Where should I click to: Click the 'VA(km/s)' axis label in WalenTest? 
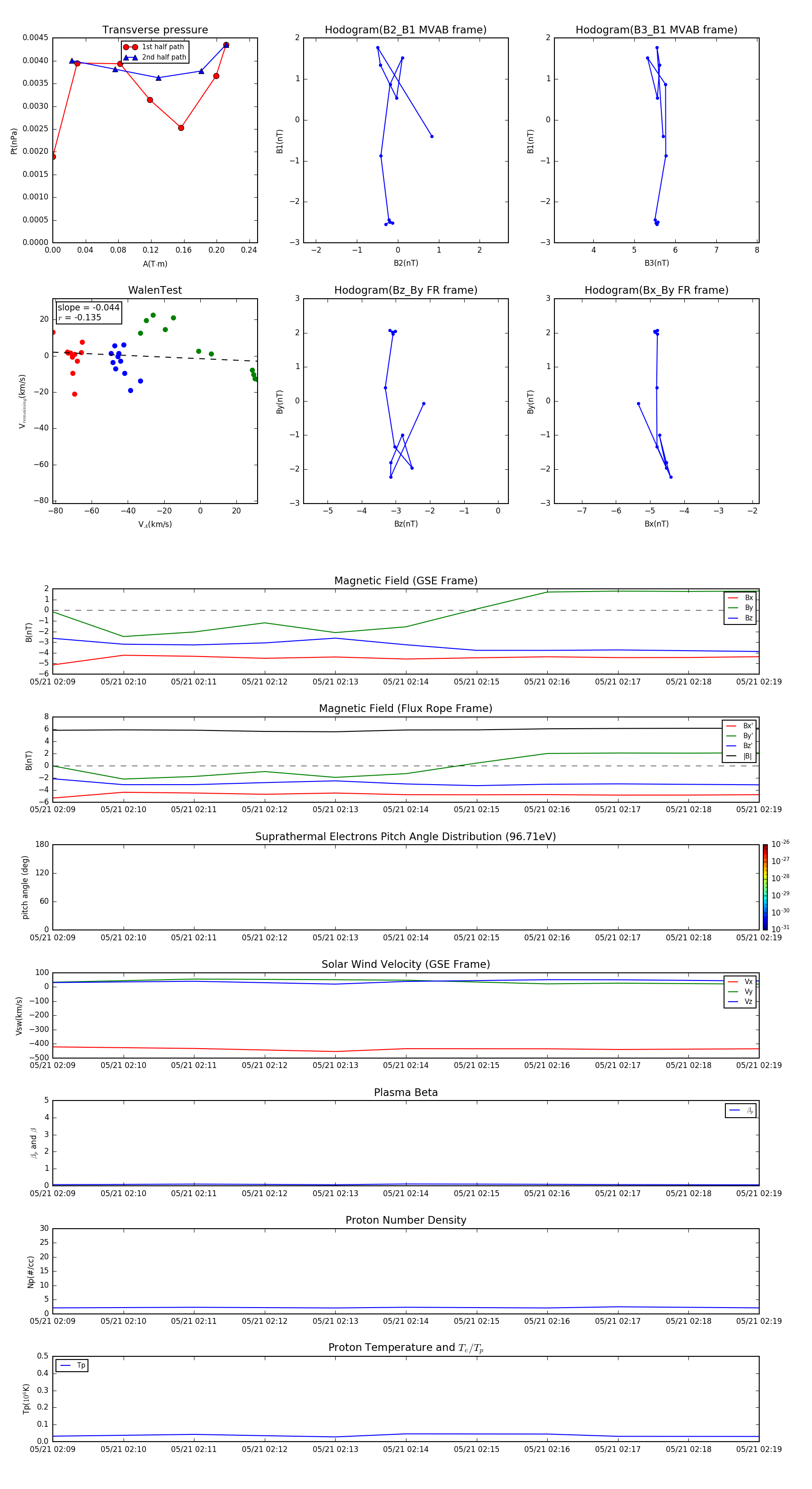(x=155, y=524)
